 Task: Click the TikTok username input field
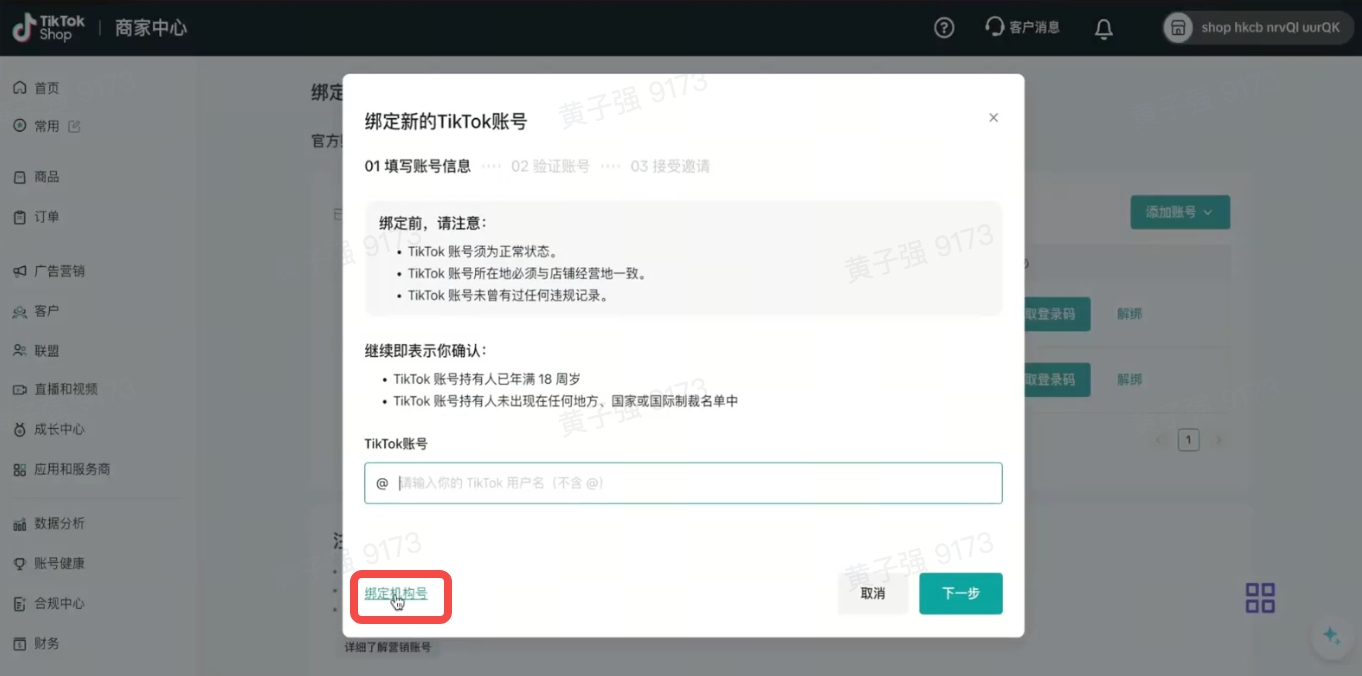coord(695,483)
